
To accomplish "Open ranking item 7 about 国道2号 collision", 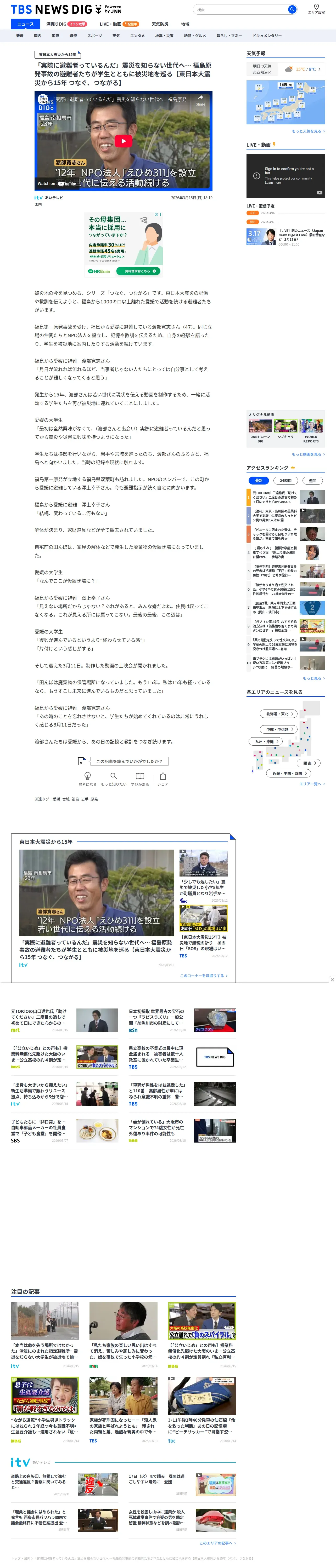I will coord(285,608).
